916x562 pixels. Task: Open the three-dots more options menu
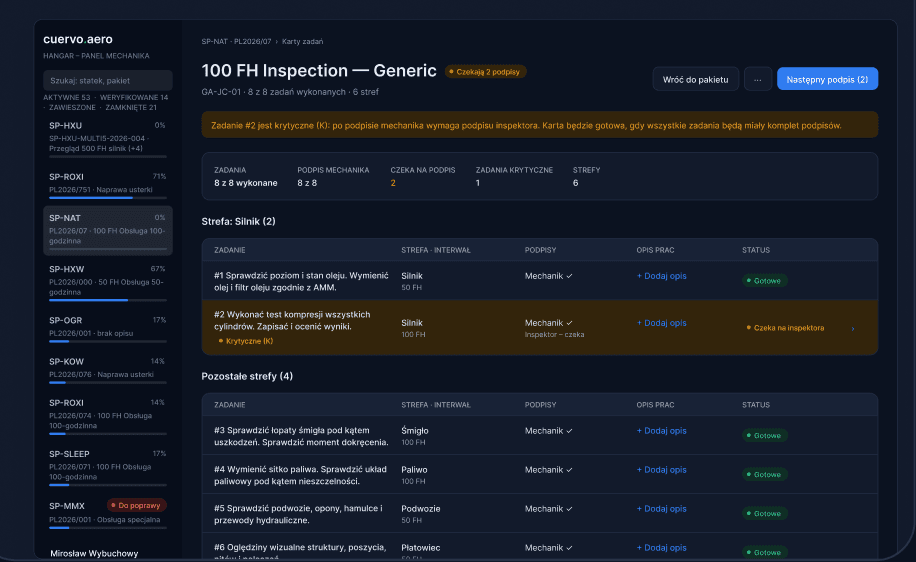pos(758,79)
